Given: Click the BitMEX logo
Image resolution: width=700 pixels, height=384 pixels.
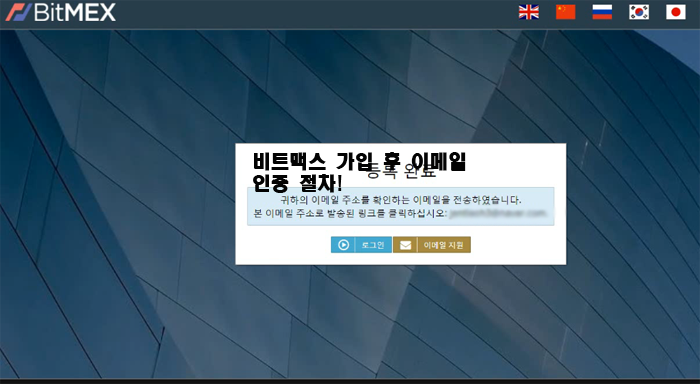Looking at the screenshot, I should pyautogui.click(x=60, y=12).
